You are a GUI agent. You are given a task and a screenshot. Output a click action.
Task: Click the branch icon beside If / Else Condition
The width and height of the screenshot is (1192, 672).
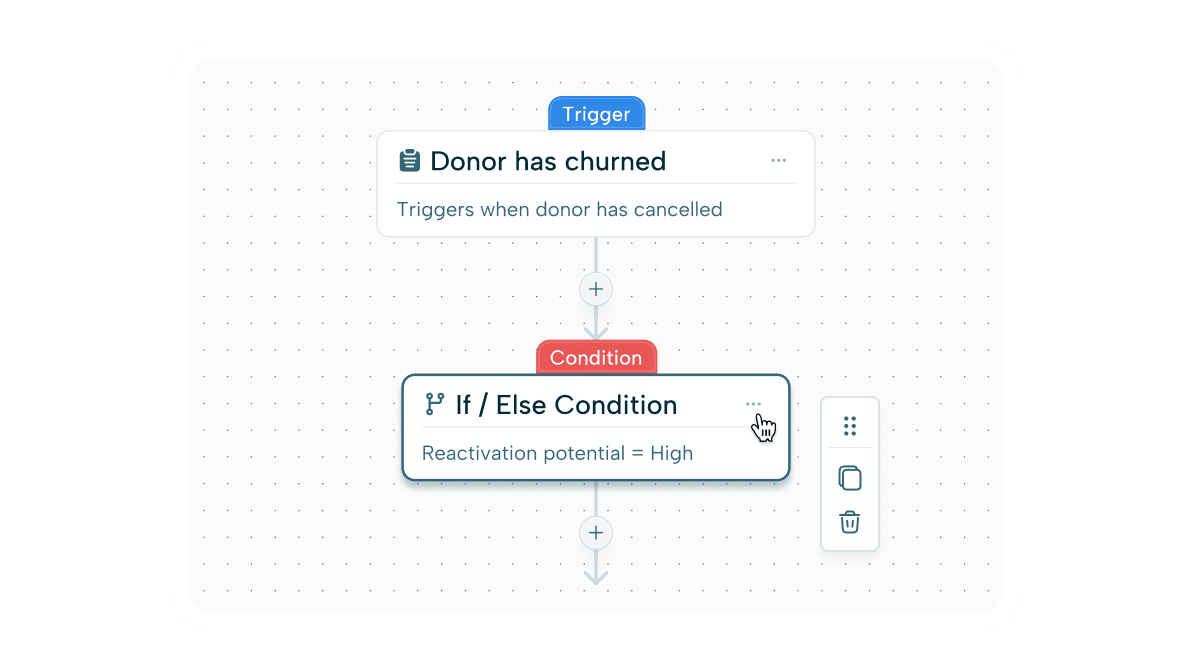click(435, 404)
